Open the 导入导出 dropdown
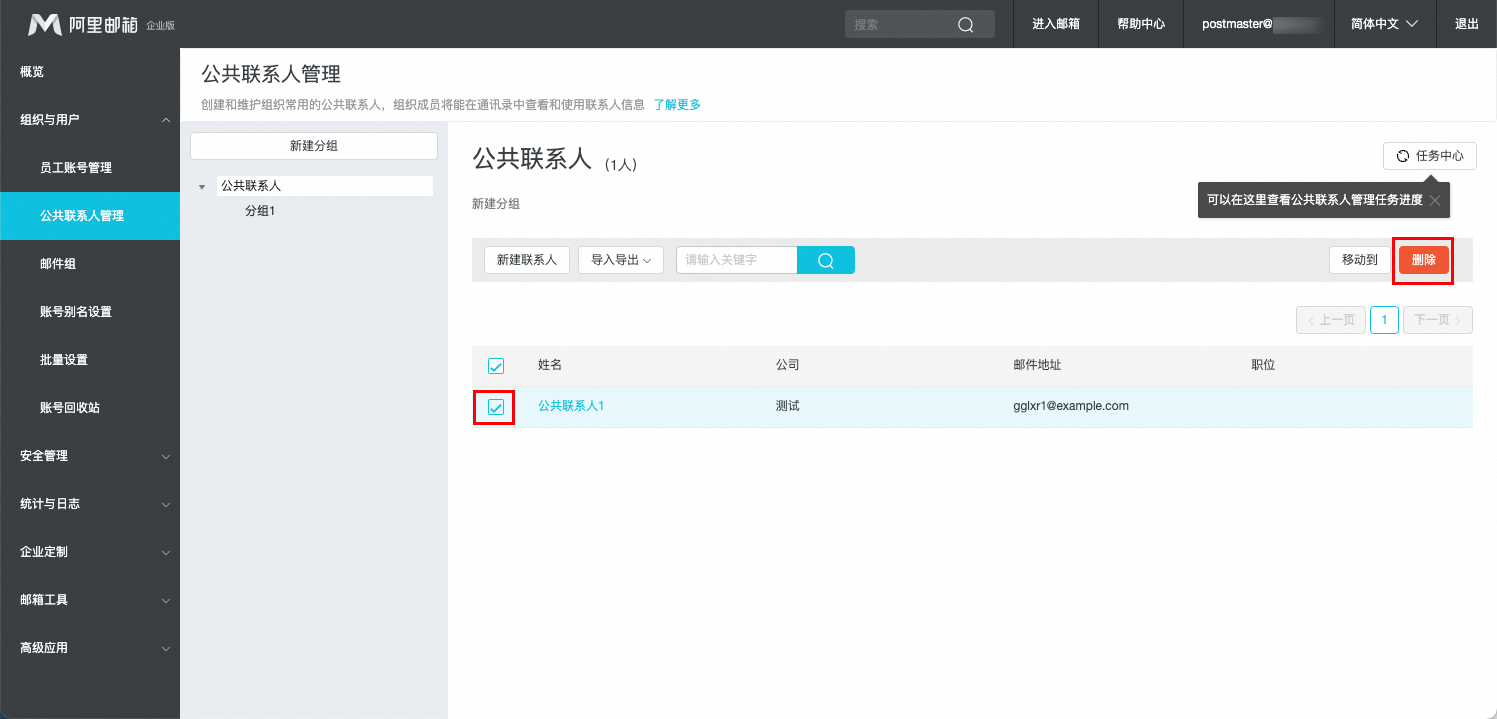The image size is (1497, 719). (x=620, y=260)
